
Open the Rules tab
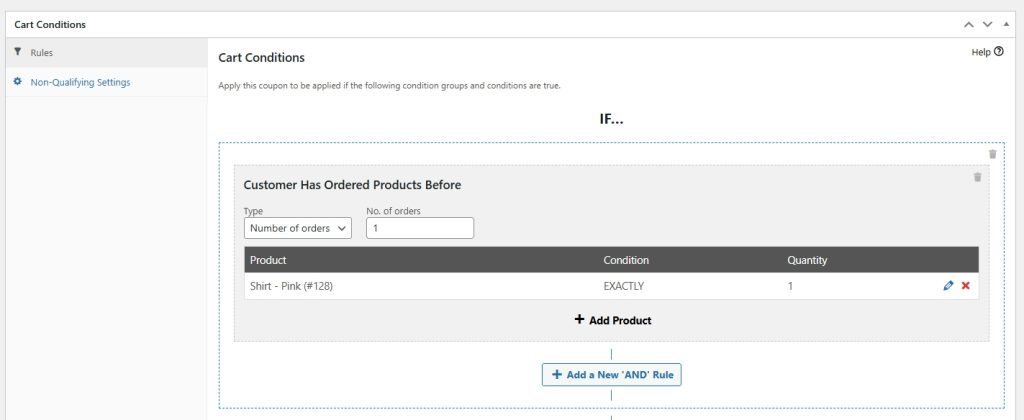point(106,52)
